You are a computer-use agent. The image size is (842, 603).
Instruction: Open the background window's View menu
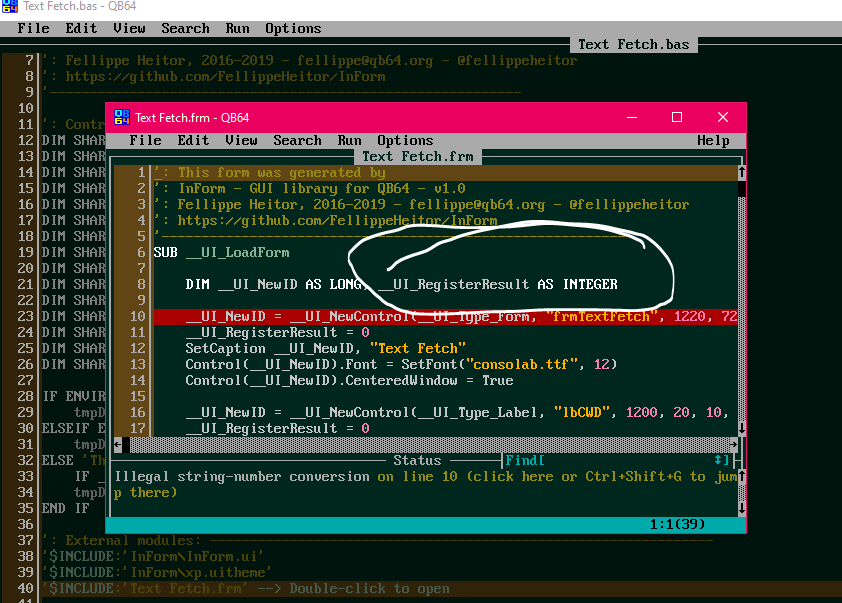[129, 28]
